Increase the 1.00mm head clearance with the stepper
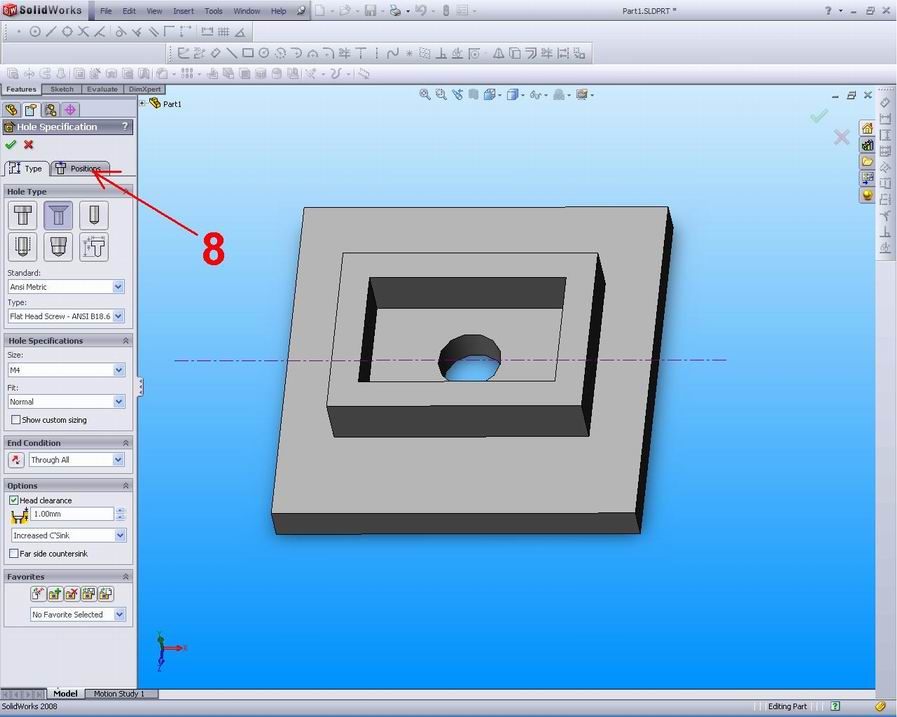 [122, 511]
